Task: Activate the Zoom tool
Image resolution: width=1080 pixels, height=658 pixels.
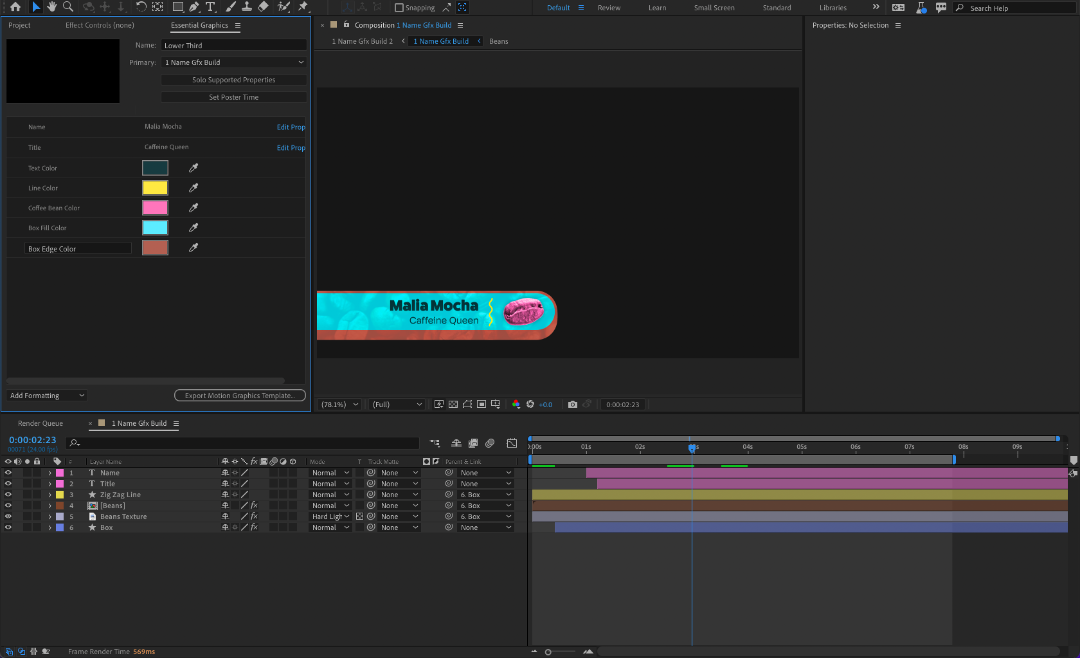Action: [x=68, y=7]
